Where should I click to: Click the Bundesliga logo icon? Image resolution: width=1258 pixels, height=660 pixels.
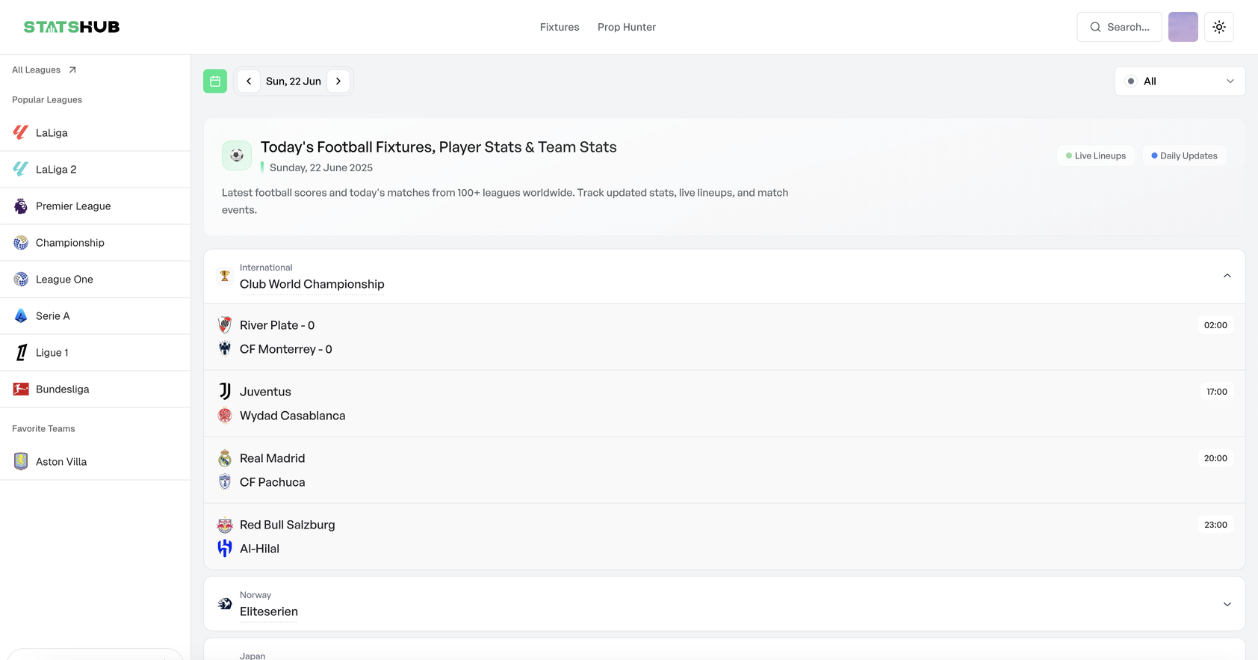tap(21, 389)
